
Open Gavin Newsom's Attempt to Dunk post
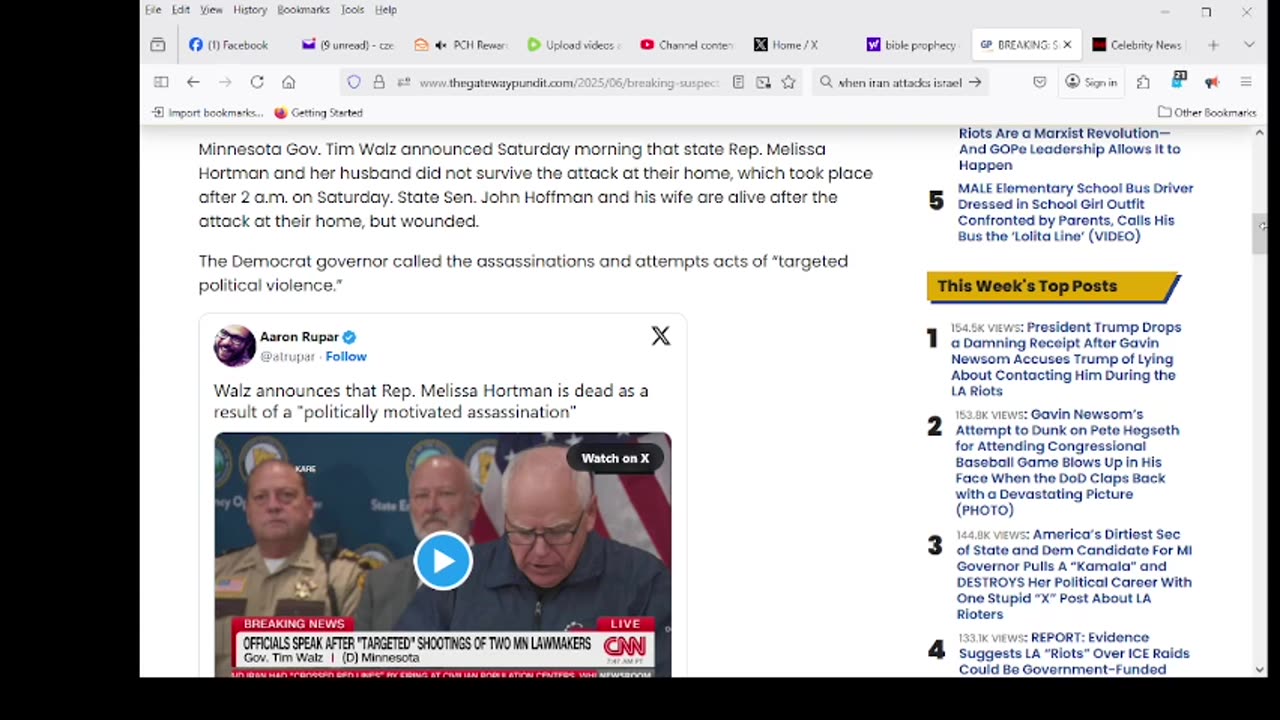(1067, 462)
